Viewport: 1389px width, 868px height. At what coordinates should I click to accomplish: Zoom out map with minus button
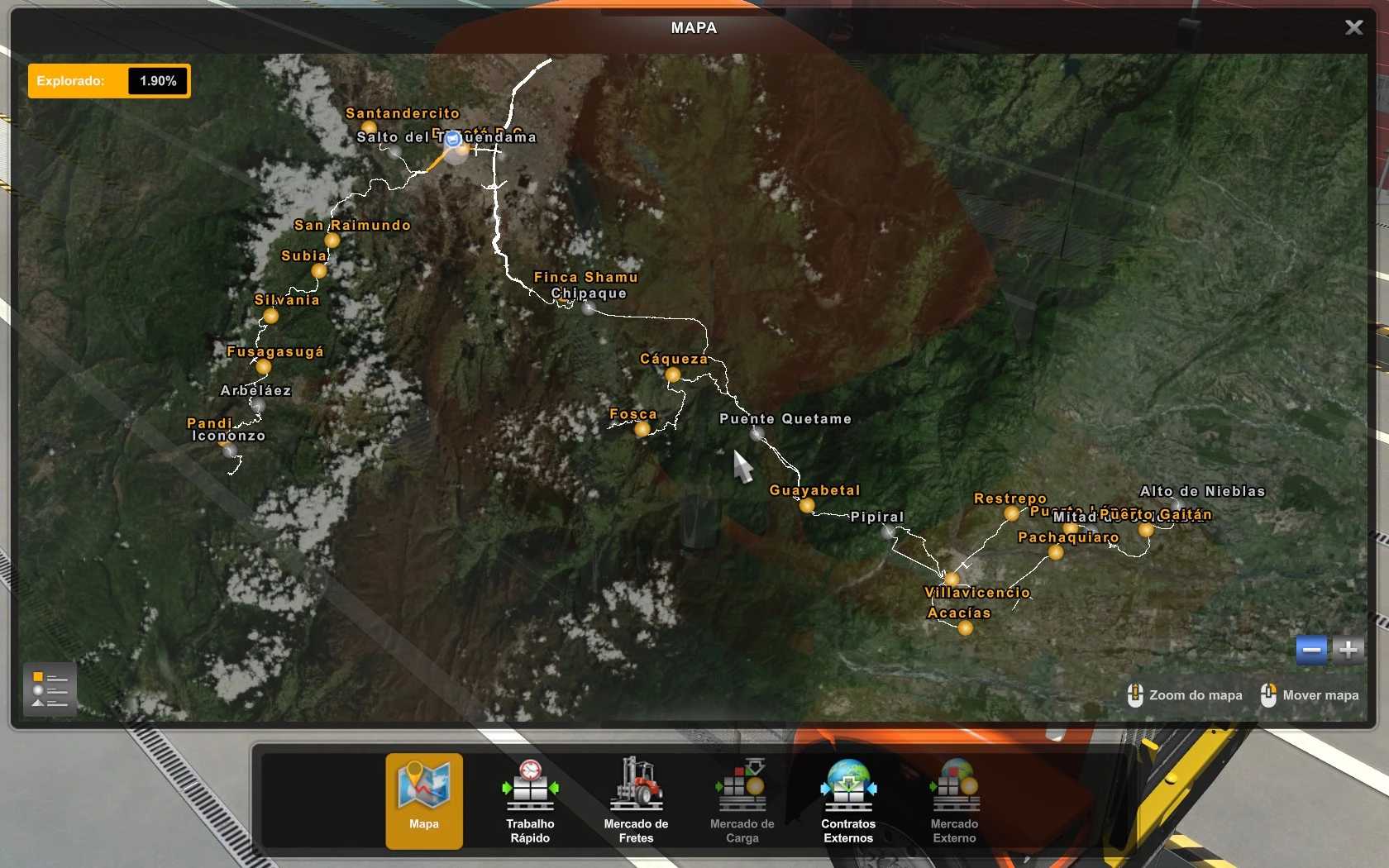click(1311, 650)
